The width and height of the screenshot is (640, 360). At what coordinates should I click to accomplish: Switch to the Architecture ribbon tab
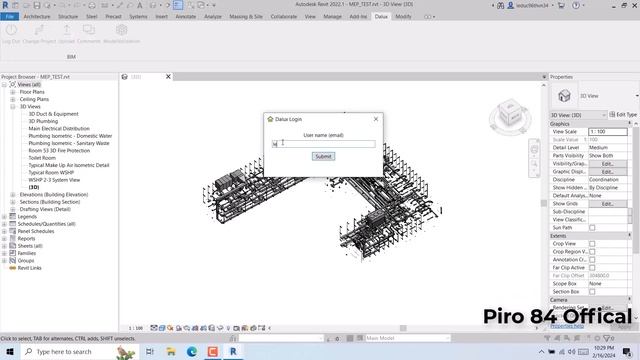(37, 17)
